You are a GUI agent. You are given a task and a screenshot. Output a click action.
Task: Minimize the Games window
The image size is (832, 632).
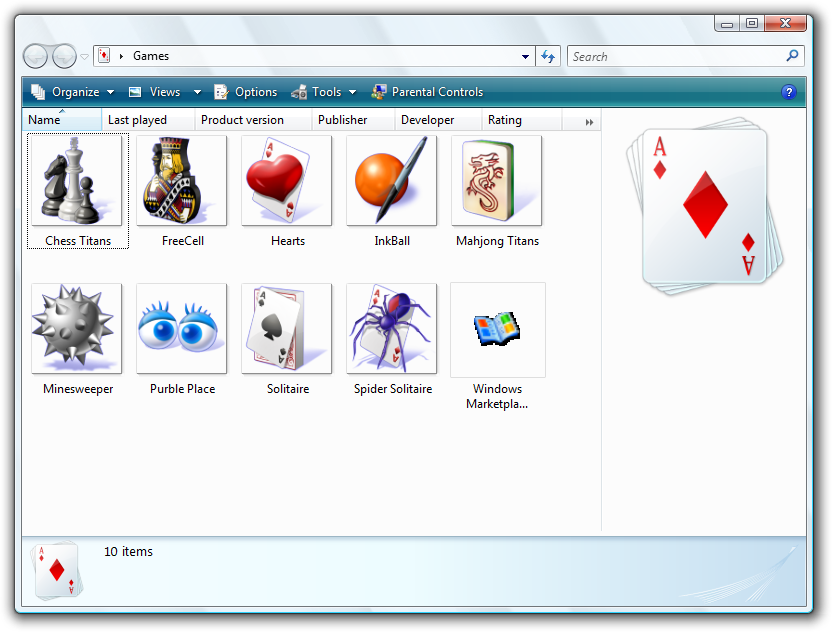click(727, 24)
